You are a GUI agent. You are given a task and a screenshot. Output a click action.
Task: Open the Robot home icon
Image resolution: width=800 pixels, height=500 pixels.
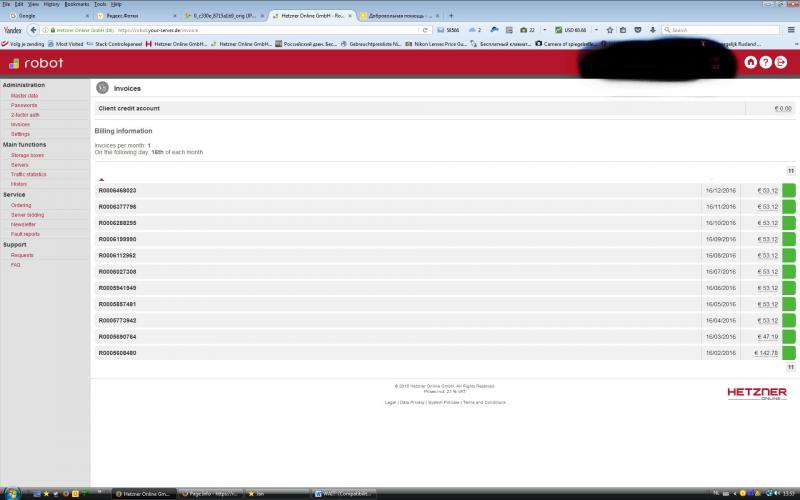coord(751,62)
